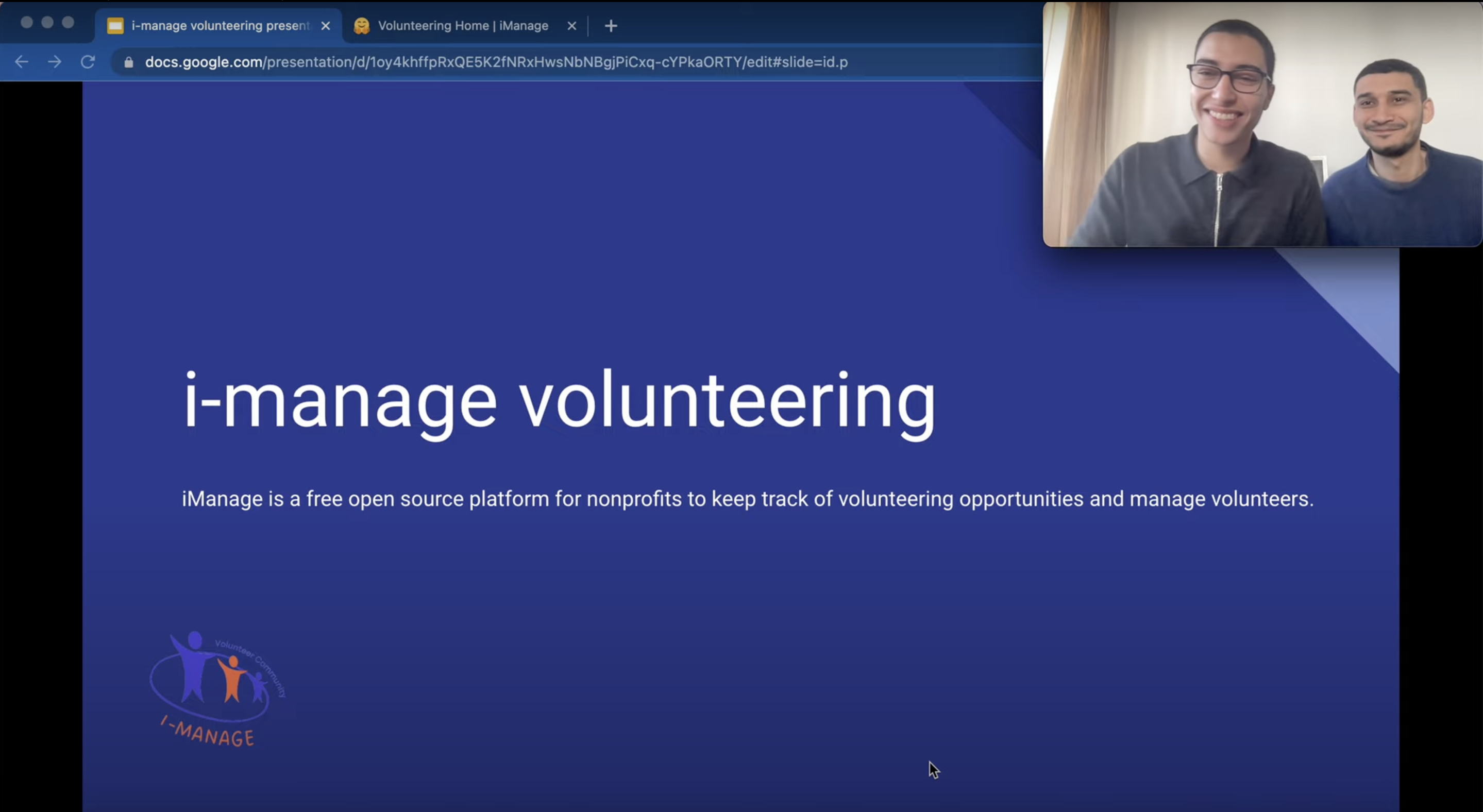Screen dimensions: 1483x812
Task: Go back to the previous page
Action: 21,62
